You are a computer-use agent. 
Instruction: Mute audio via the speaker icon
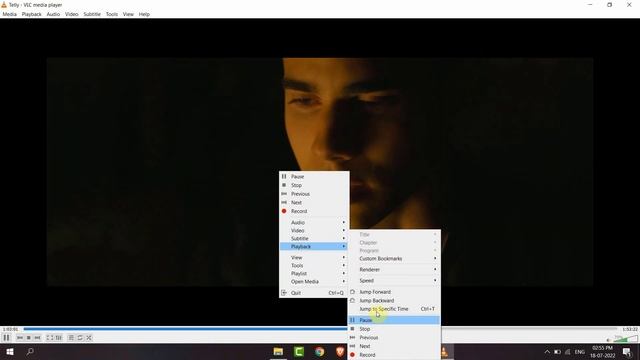point(608,340)
